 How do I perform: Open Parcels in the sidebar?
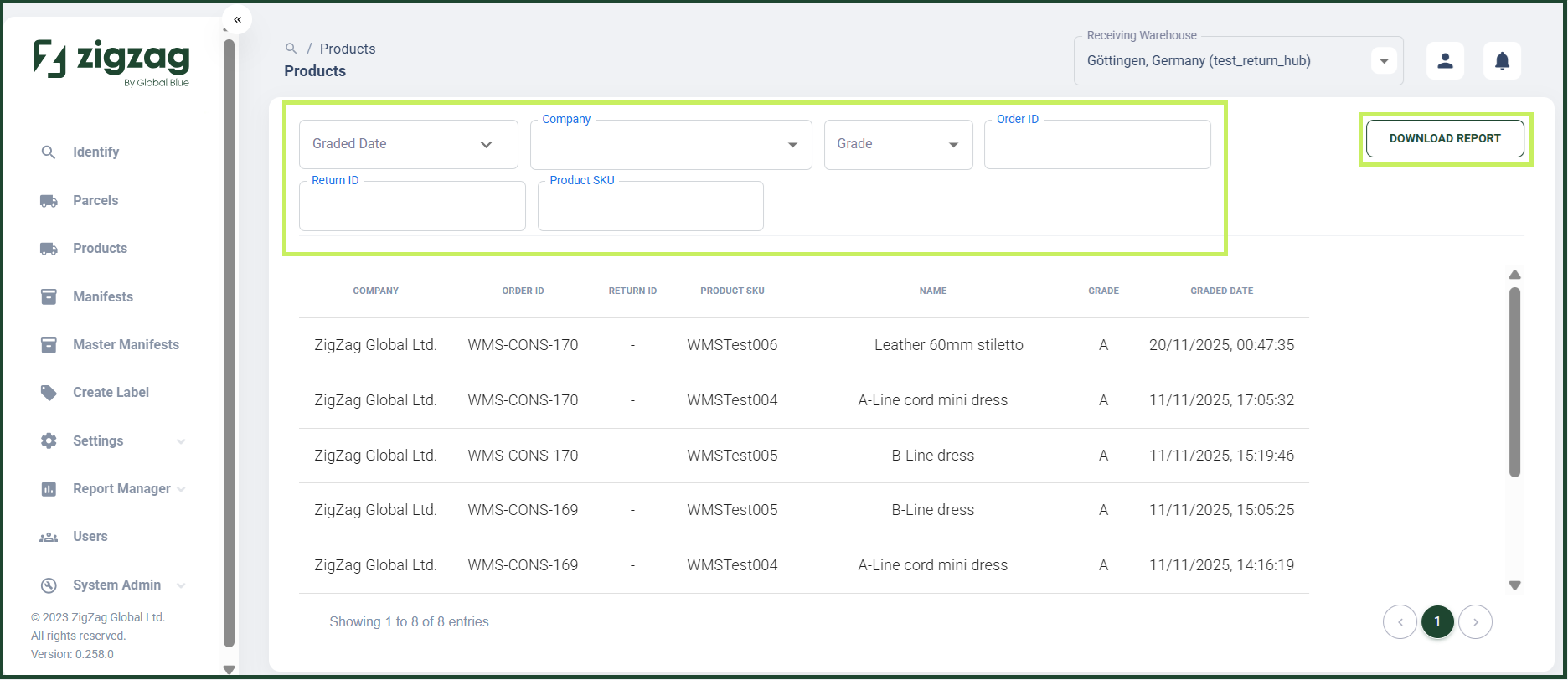95,201
